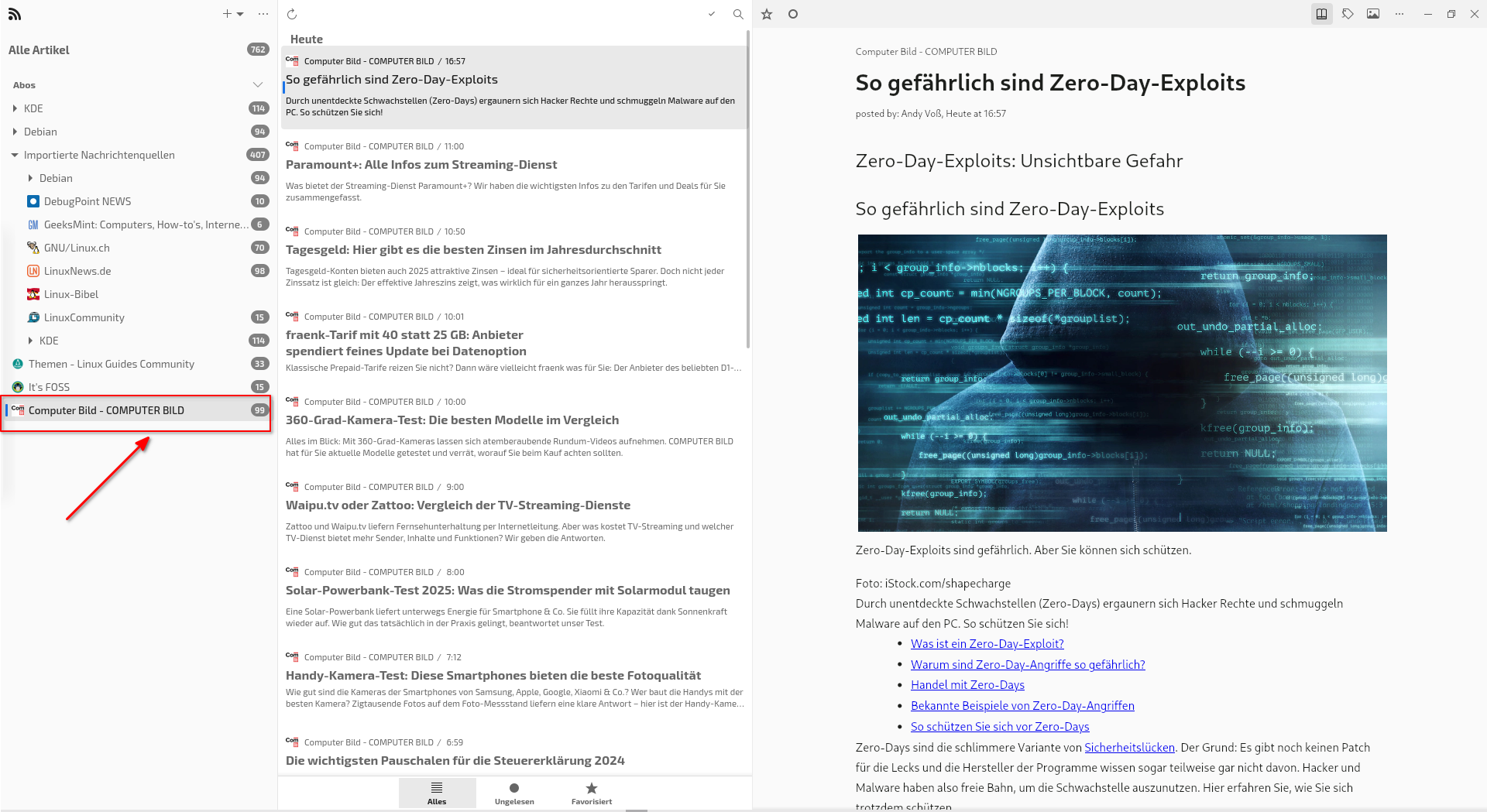Viewport: 1487px width, 812px height.
Task: Switch to the Ungelesen tab
Action: (x=514, y=793)
